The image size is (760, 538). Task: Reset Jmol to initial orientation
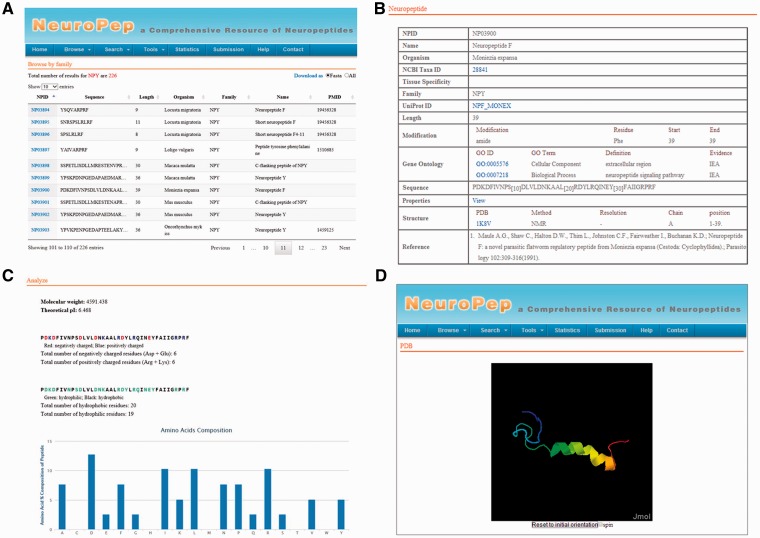point(565,525)
